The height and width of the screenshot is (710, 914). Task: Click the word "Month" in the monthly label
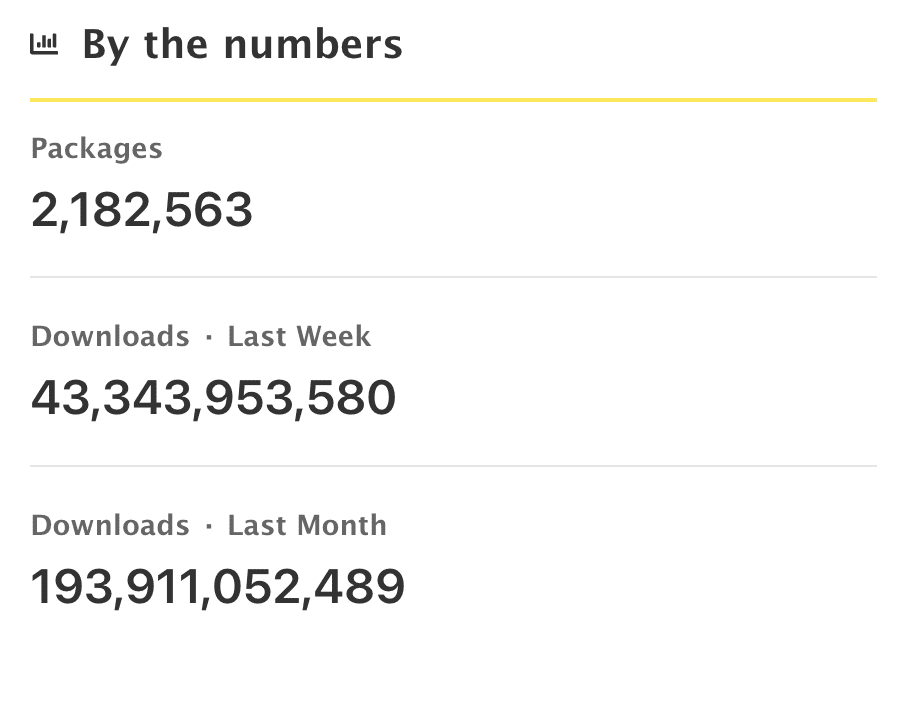tap(342, 525)
